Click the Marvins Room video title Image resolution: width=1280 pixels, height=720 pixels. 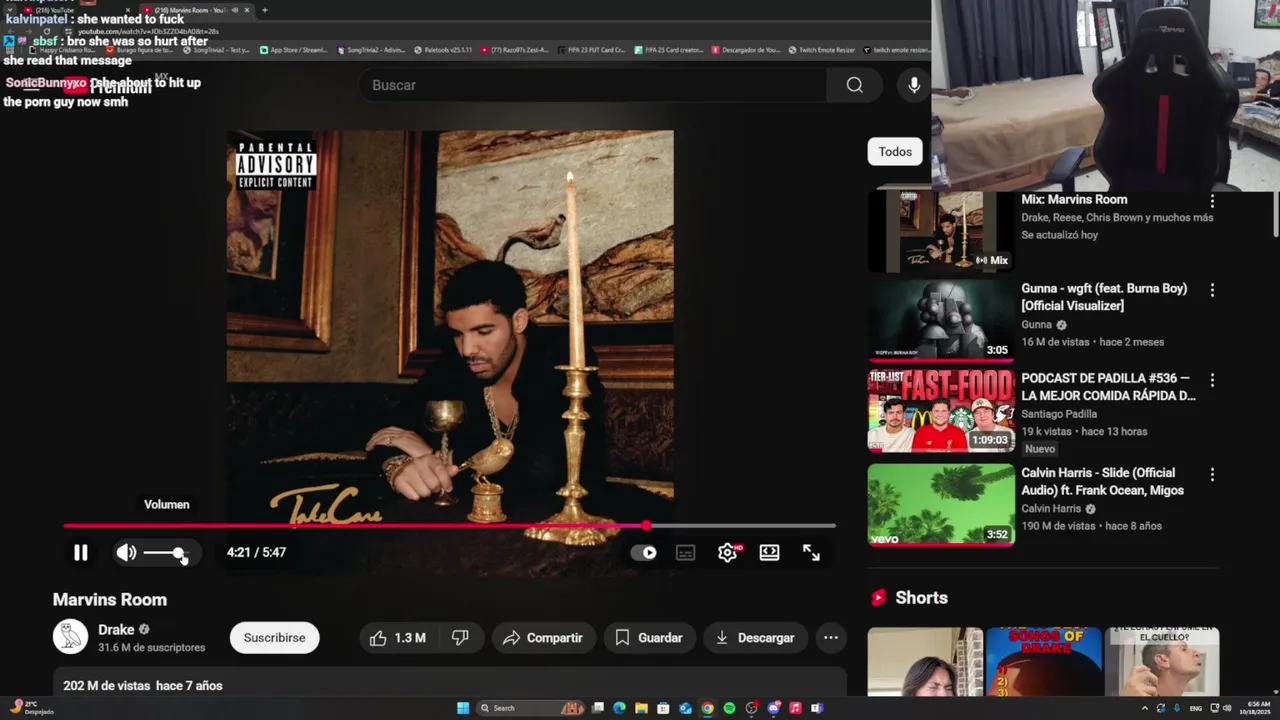pyautogui.click(x=110, y=599)
